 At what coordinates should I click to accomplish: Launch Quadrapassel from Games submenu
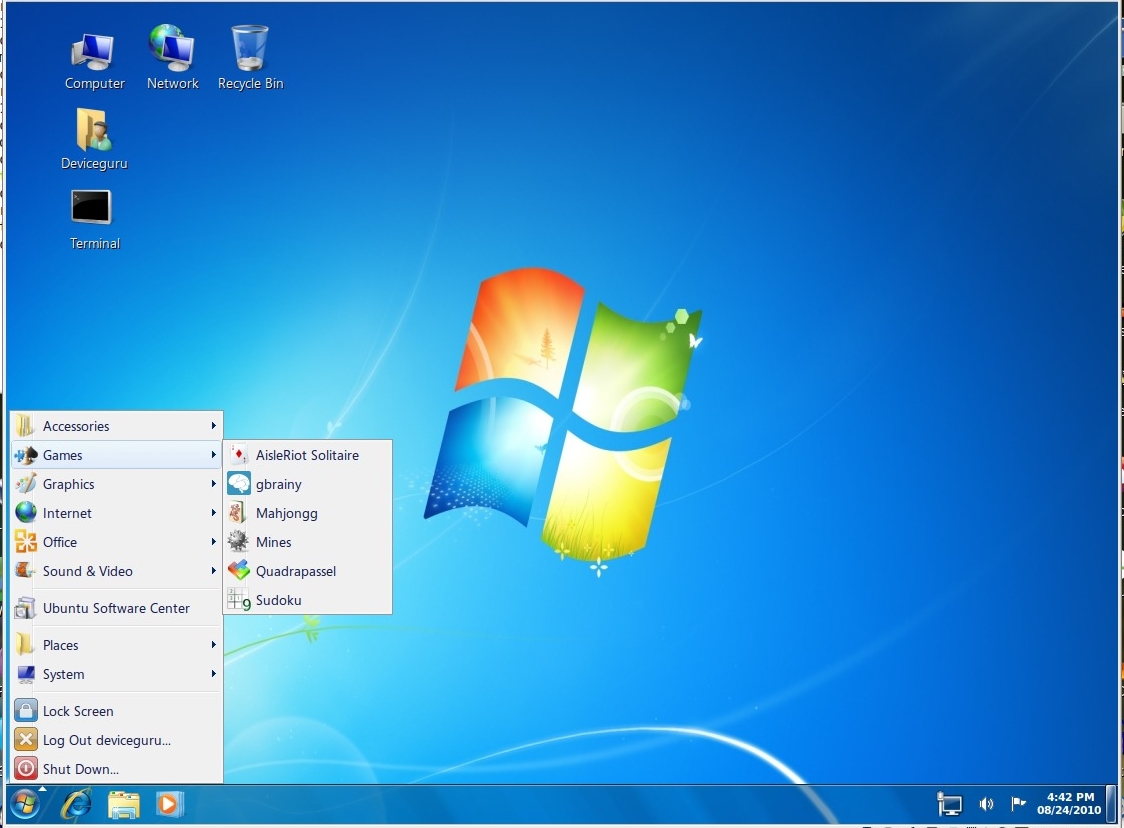(308, 571)
